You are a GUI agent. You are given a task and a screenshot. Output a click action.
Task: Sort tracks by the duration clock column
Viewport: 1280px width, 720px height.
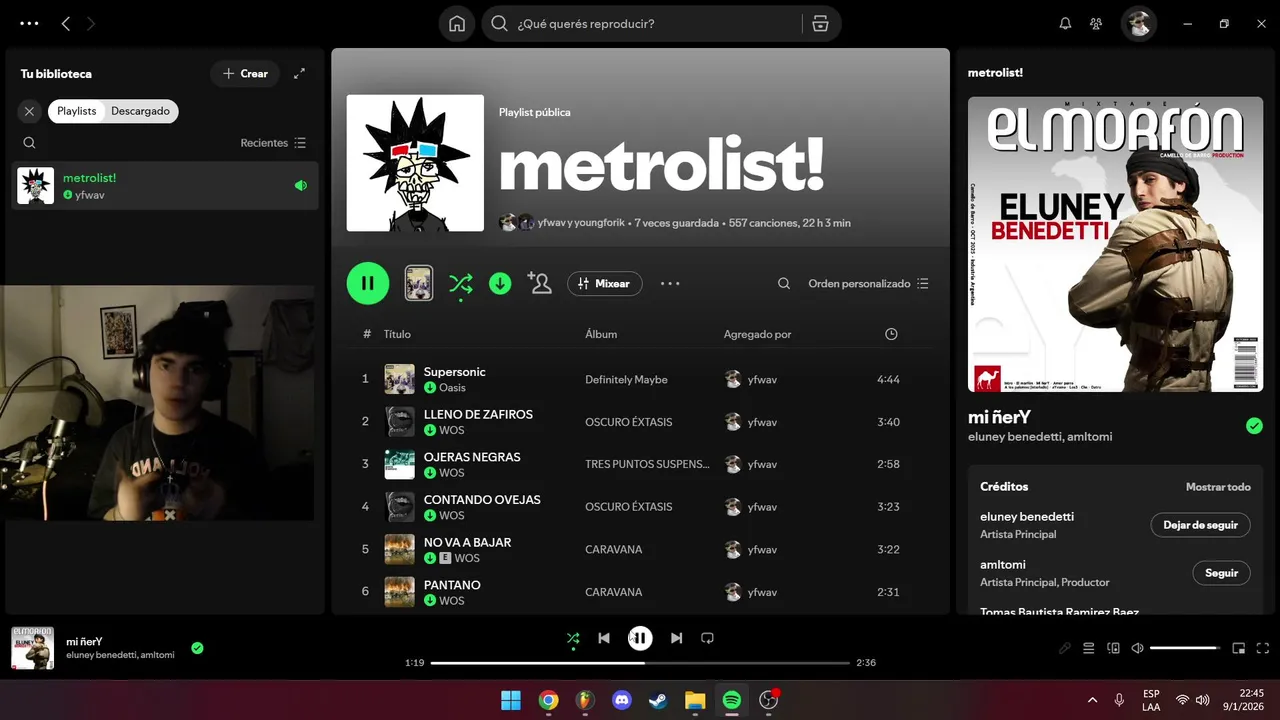(x=891, y=334)
